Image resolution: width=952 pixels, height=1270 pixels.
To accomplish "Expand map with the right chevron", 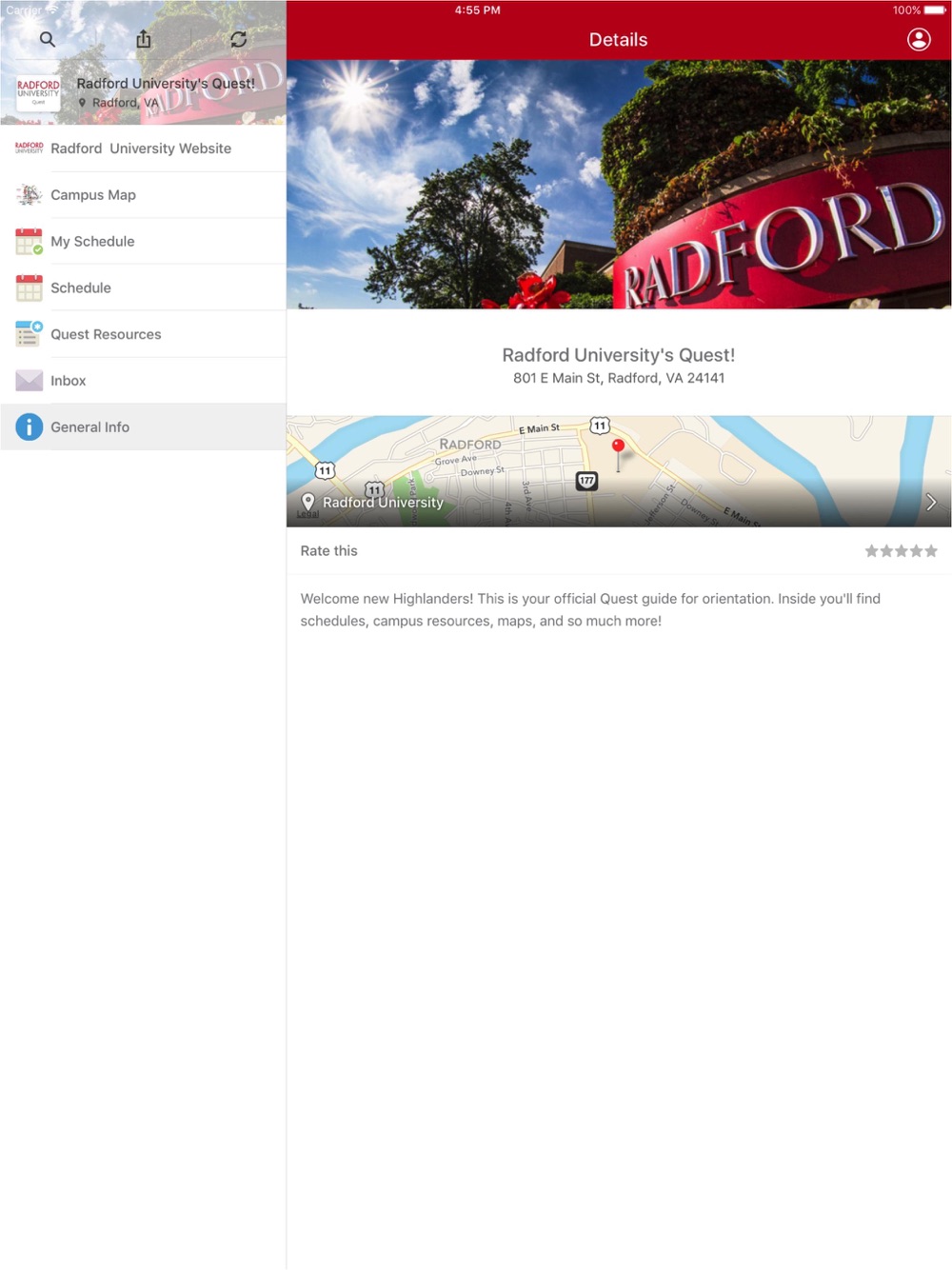I will pyautogui.click(x=931, y=502).
